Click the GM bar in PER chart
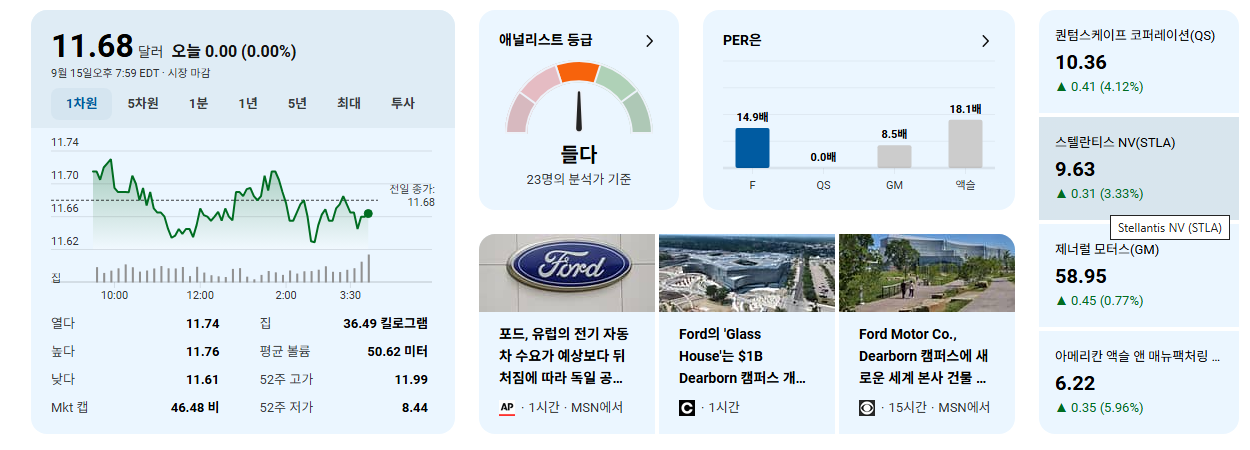The image size is (1250, 450). (x=894, y=157)
